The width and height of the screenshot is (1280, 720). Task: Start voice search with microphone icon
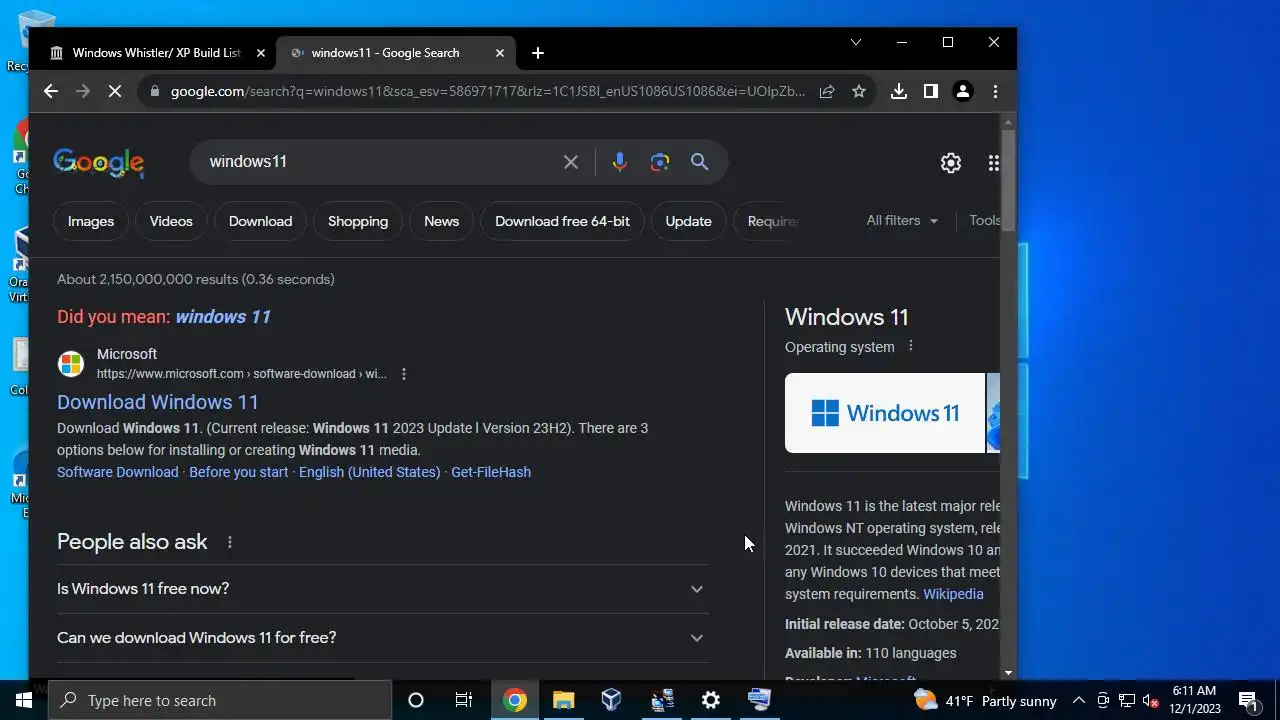pos(620,162)
